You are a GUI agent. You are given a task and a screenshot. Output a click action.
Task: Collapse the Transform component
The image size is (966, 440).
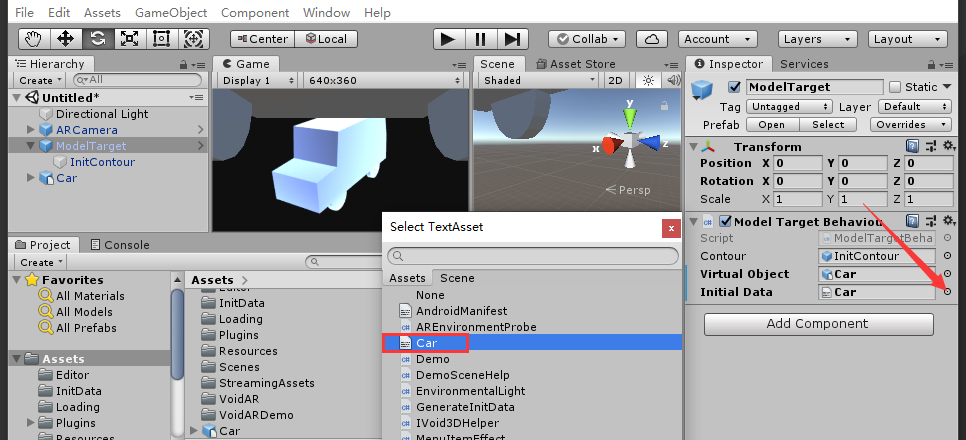click(694, 147)
